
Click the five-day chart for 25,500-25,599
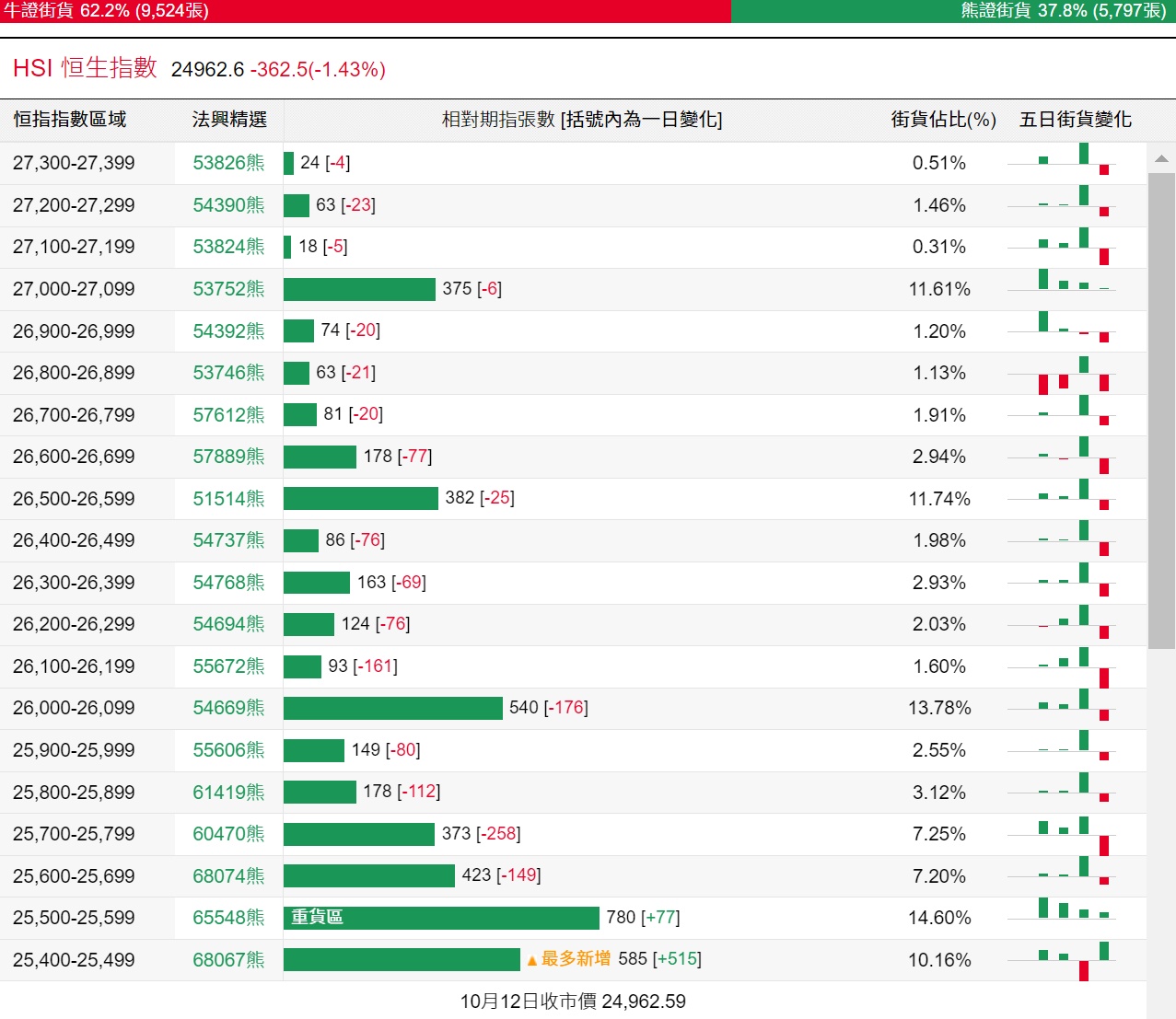(1062, 909)
